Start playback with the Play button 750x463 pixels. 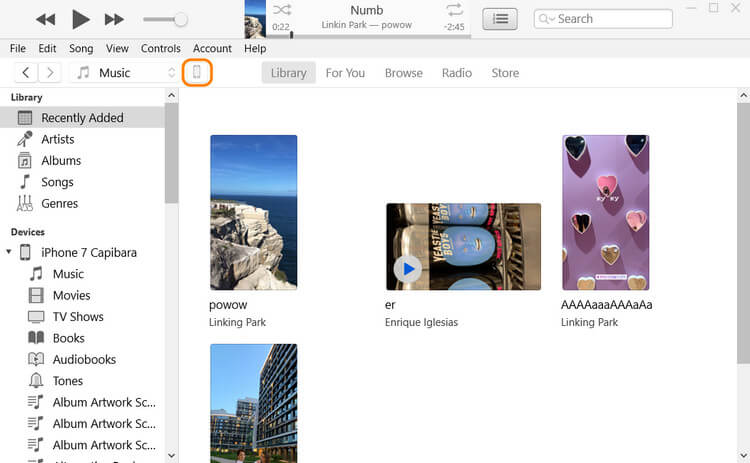tap(80, 20)
